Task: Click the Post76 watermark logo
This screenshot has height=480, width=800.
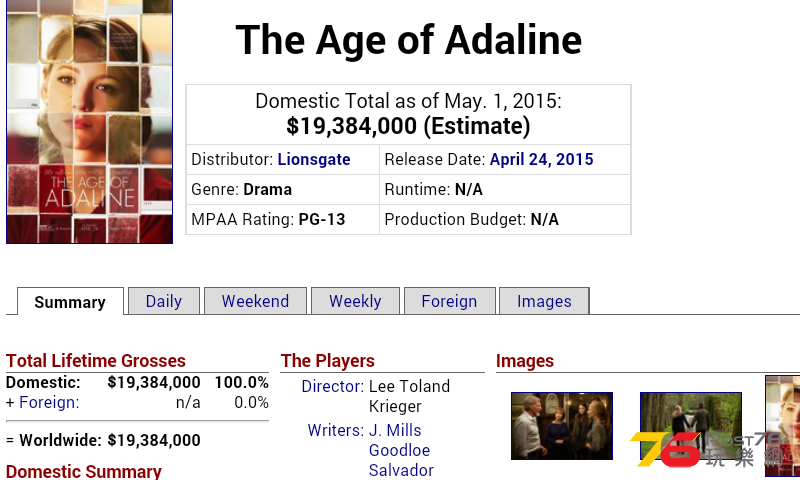Action: coord(714,449)
